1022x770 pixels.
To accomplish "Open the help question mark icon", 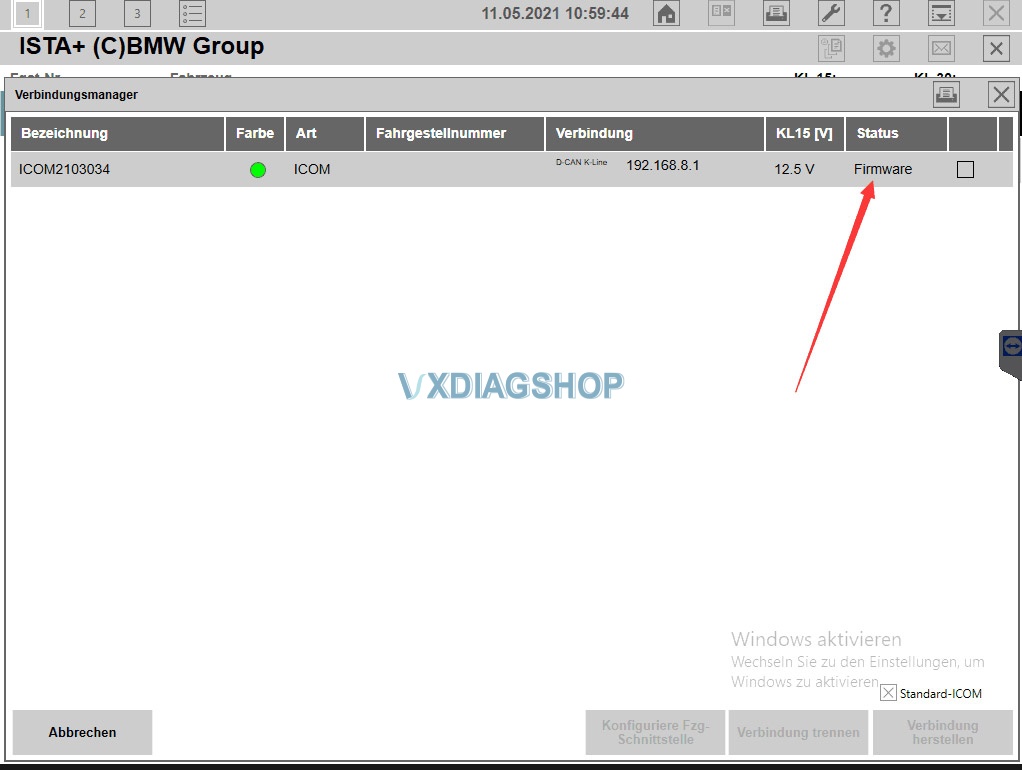I will pos(886,14).
